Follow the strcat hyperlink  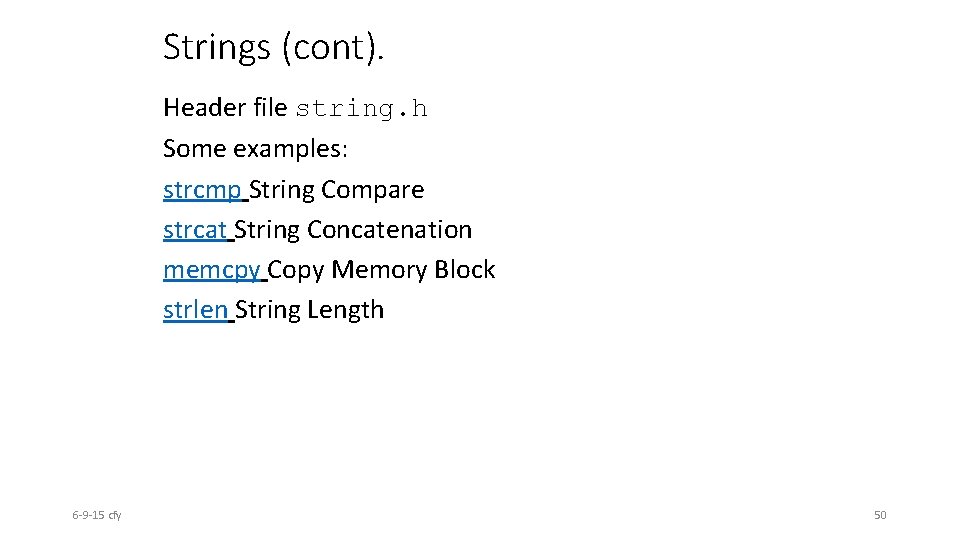click(x=195, y=230)
